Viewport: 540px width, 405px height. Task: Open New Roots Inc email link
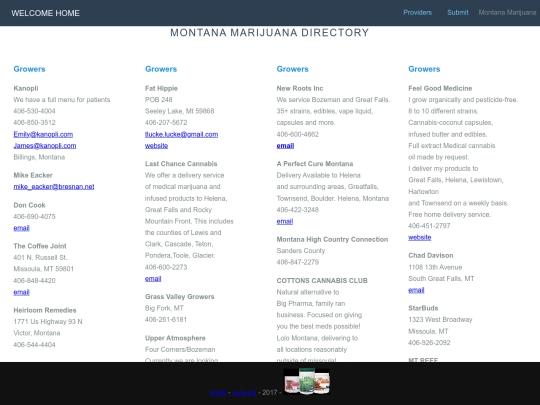point(285,146)
